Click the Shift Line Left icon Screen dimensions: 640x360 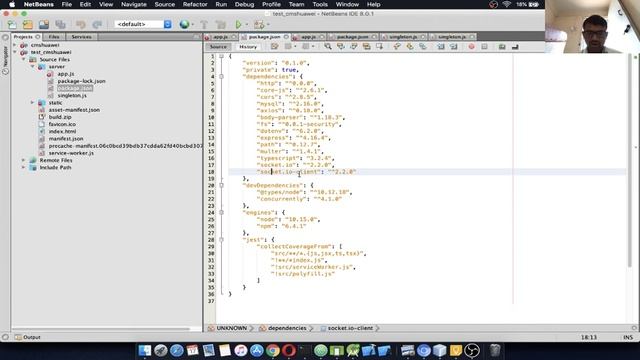441,47
